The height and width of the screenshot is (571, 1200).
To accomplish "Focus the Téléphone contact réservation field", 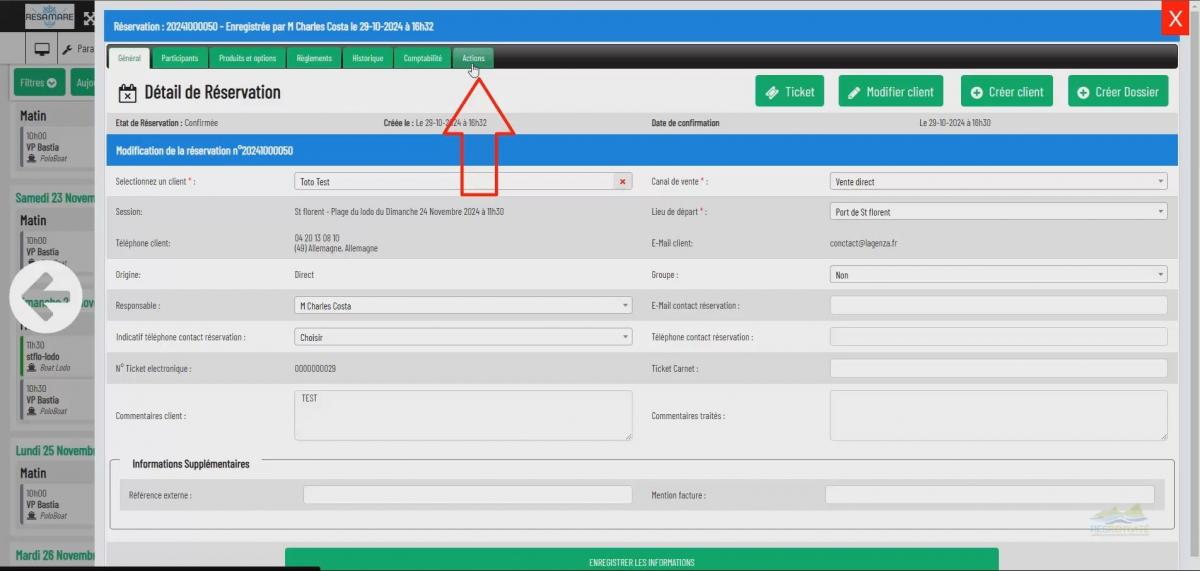I will (998, 337).
